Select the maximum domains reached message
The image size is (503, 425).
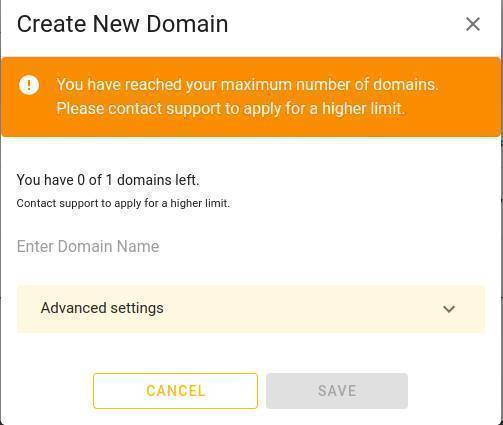(247, 85)
